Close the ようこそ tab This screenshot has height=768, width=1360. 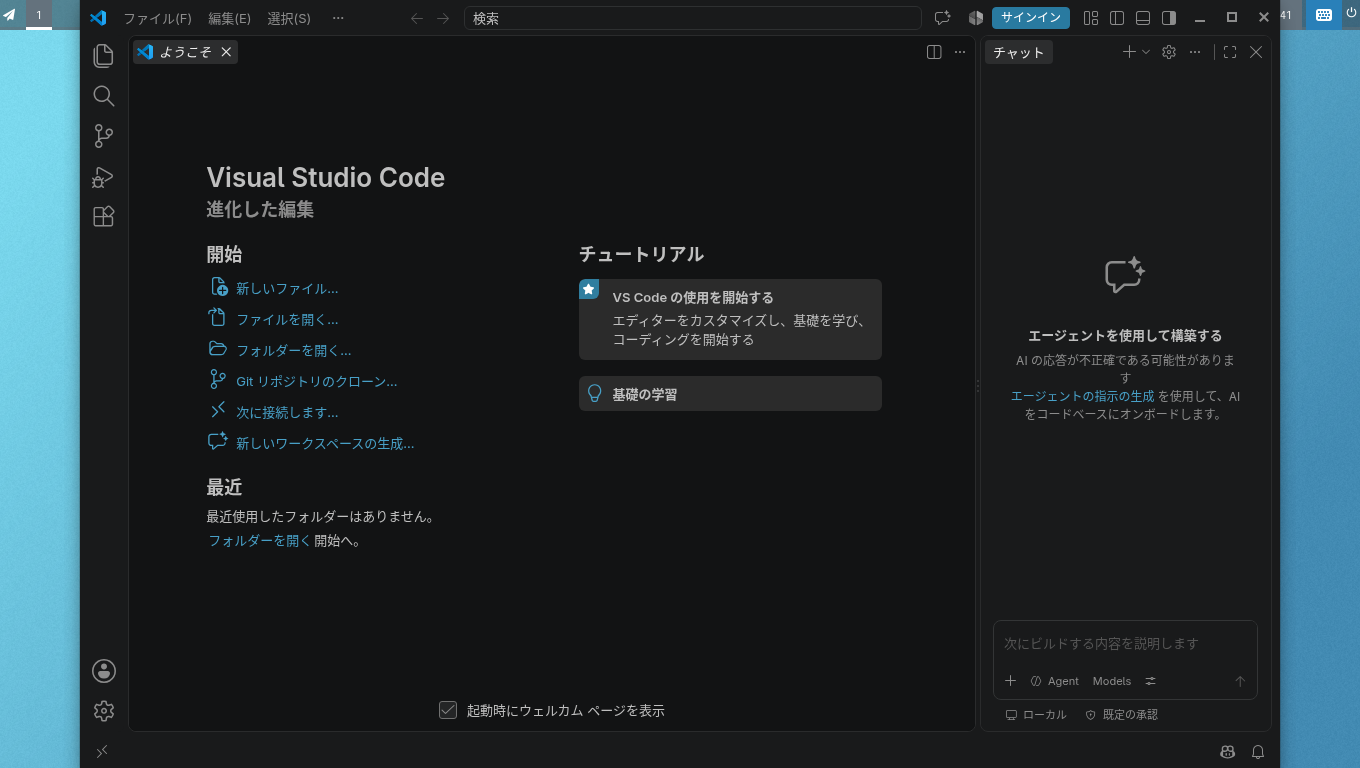pos(226,52)
